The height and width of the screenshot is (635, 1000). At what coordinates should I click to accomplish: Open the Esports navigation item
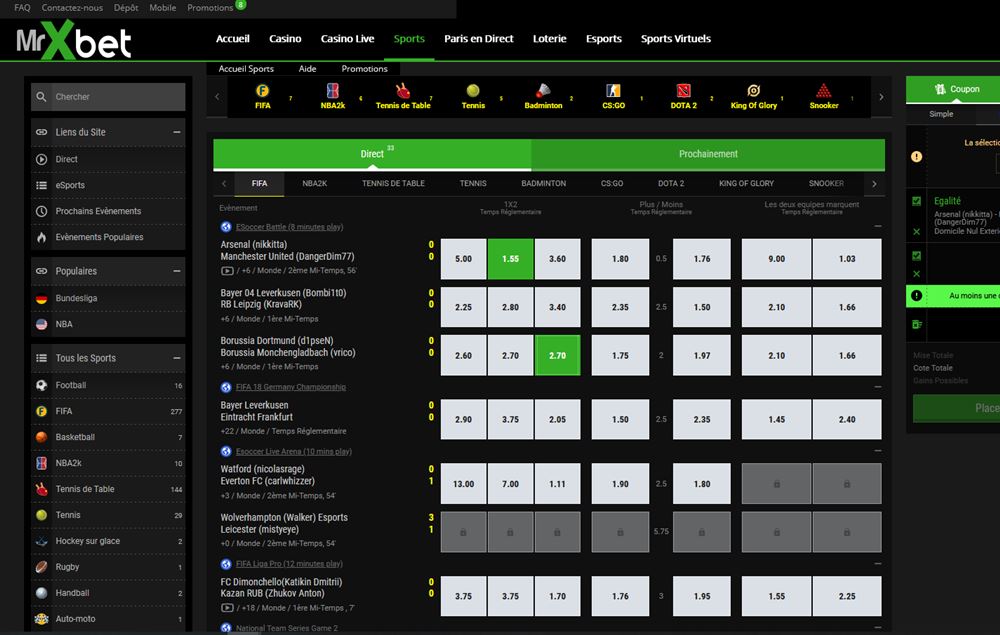[603, 39]
